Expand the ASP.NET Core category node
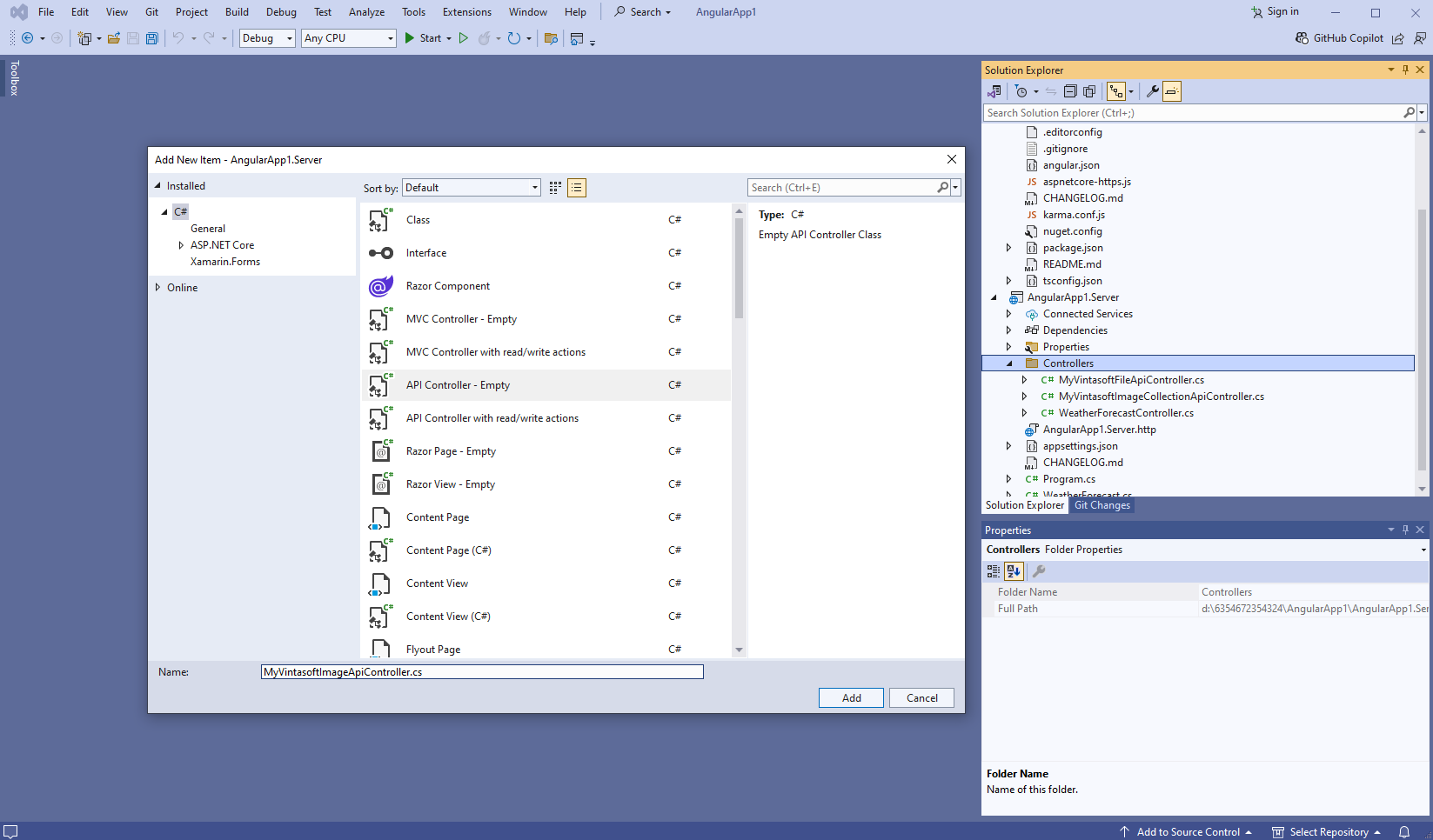This screenshot has width=1433, height=840. click(x=181, y=245)
